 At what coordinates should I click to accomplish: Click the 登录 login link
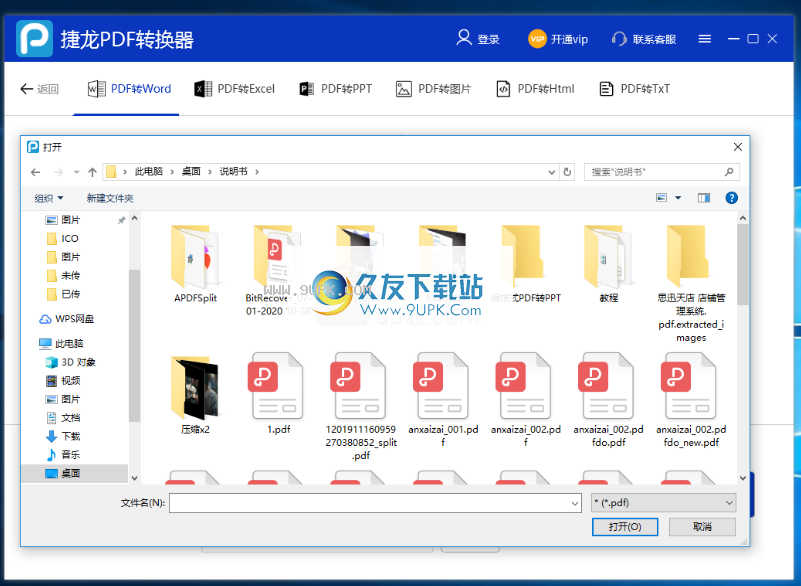click(x=488, y=39)
